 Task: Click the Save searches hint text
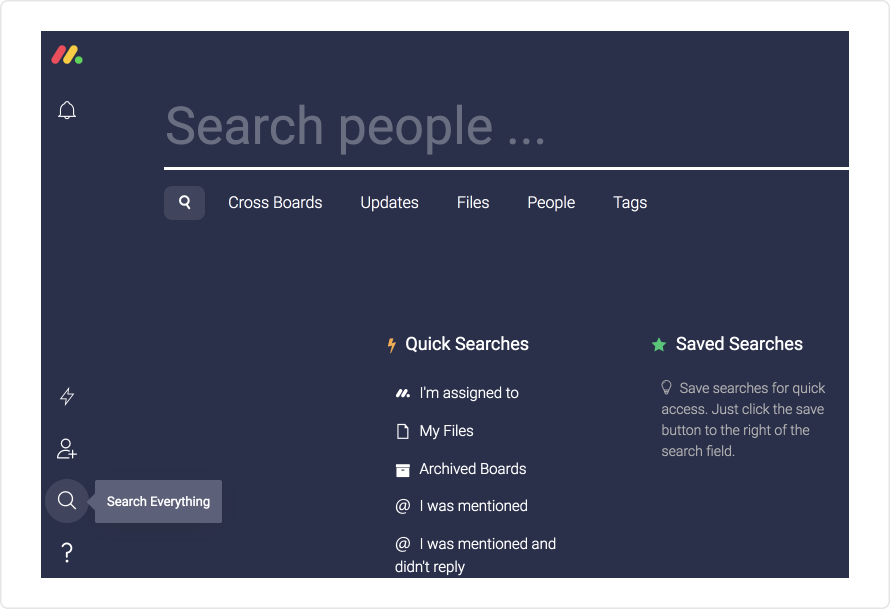point(743,419)
